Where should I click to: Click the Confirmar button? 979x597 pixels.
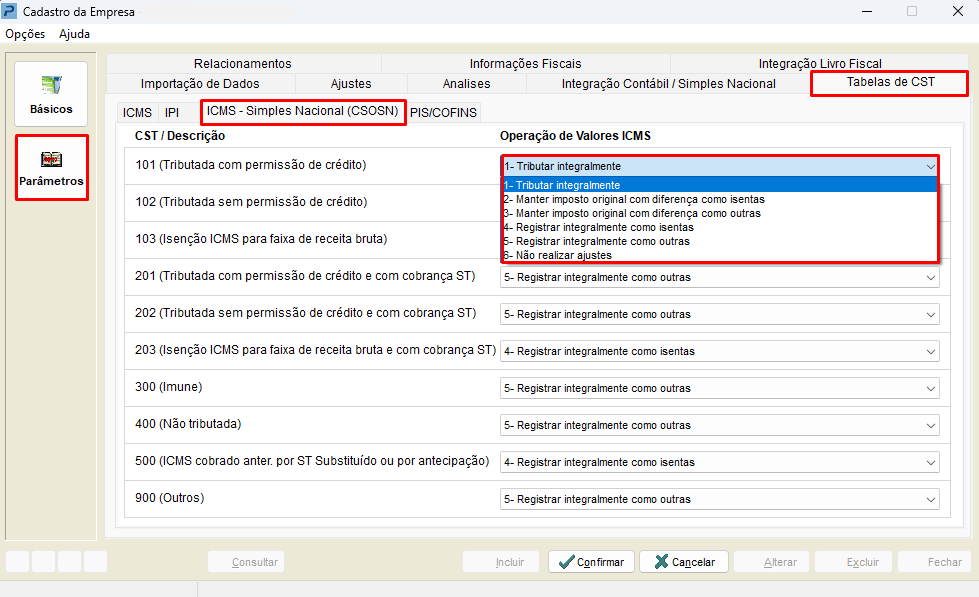(x=591, y=562)
